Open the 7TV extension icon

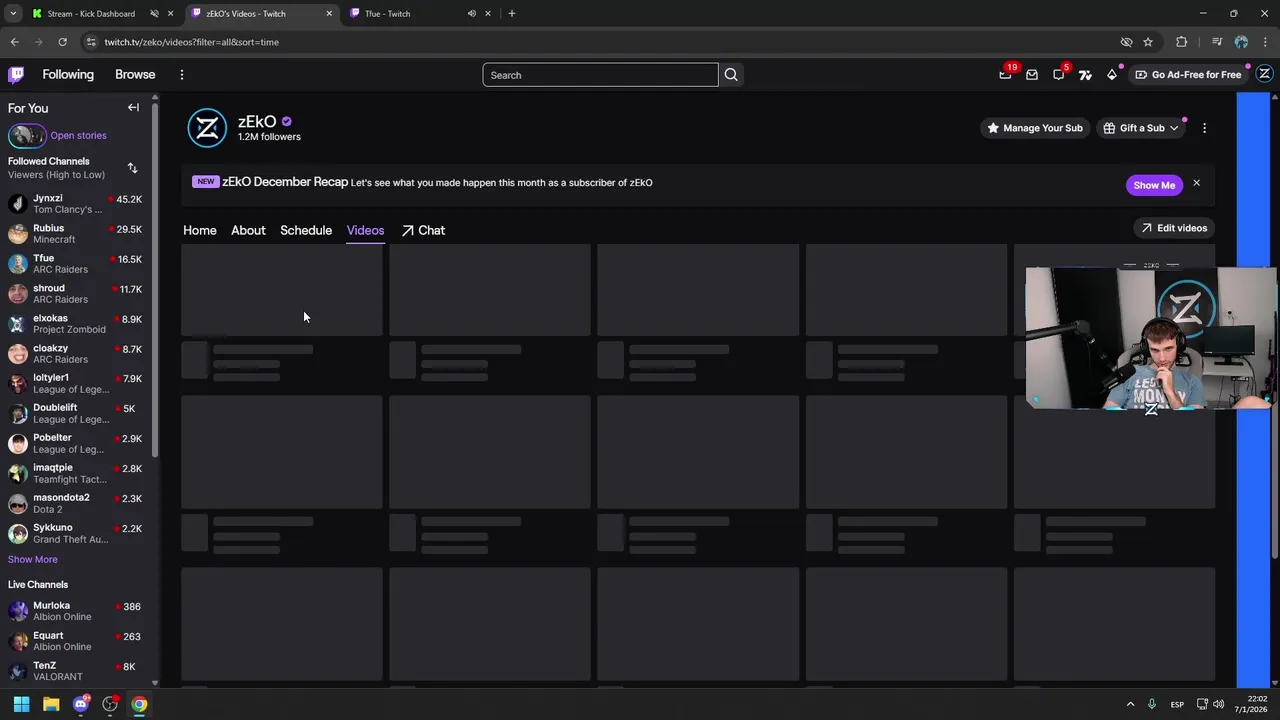pos(1085,74)
